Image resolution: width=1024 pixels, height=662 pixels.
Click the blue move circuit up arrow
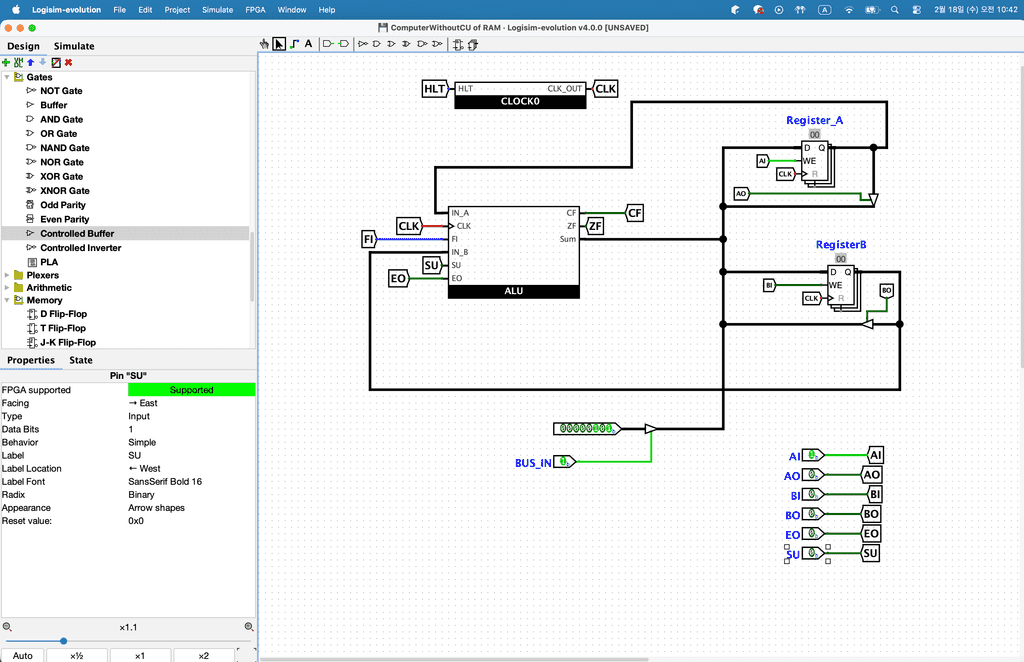31,62
